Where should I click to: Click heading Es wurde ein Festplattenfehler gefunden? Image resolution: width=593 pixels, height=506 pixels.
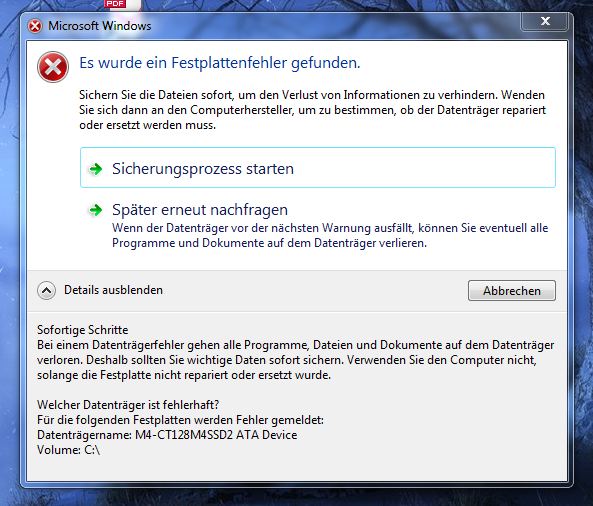click(x=220, y=63)
